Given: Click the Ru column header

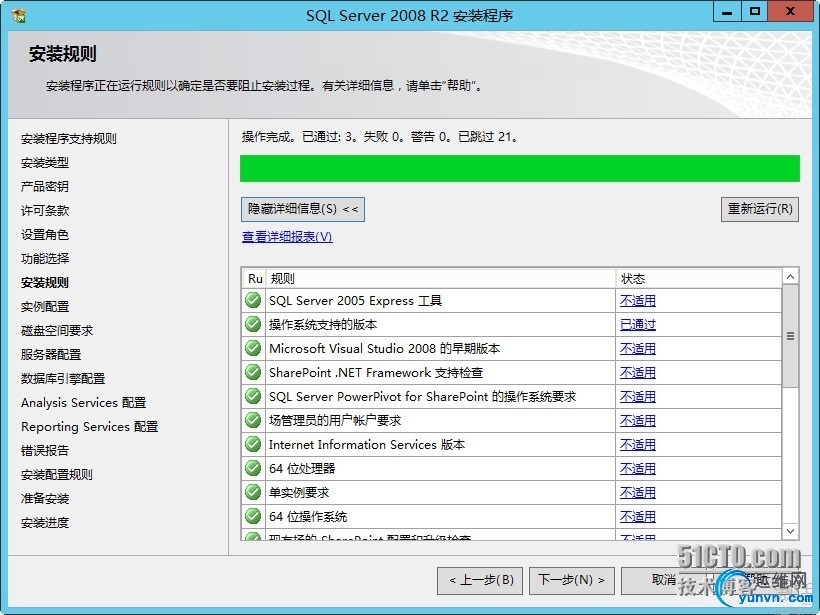Looking at the screenshot, I should pyautogui.click(x=255, y=279).
